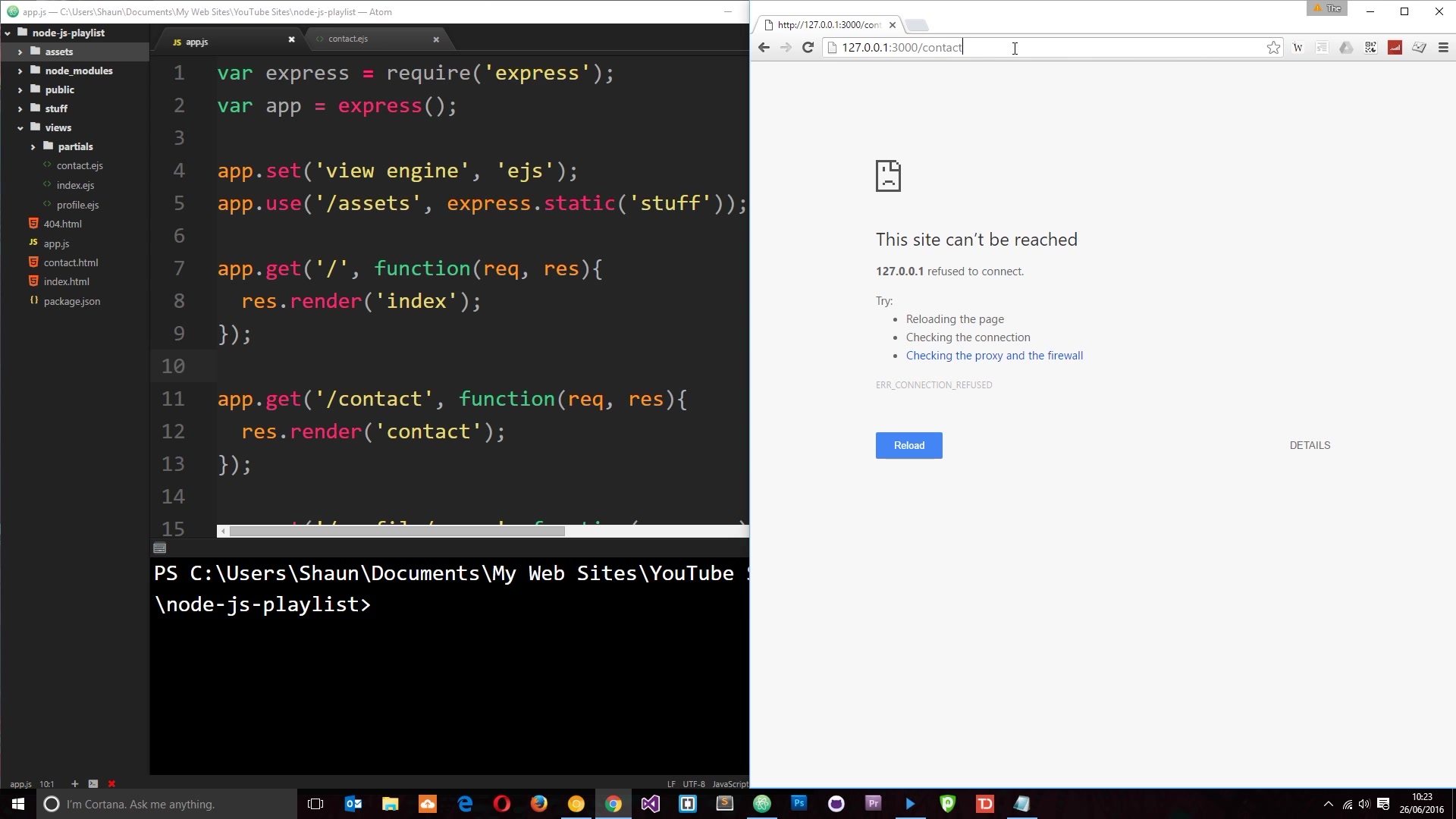Collapse the views folder in Atom sidebar
This screenshot has height=819, width=1456.
coord(21,127)
